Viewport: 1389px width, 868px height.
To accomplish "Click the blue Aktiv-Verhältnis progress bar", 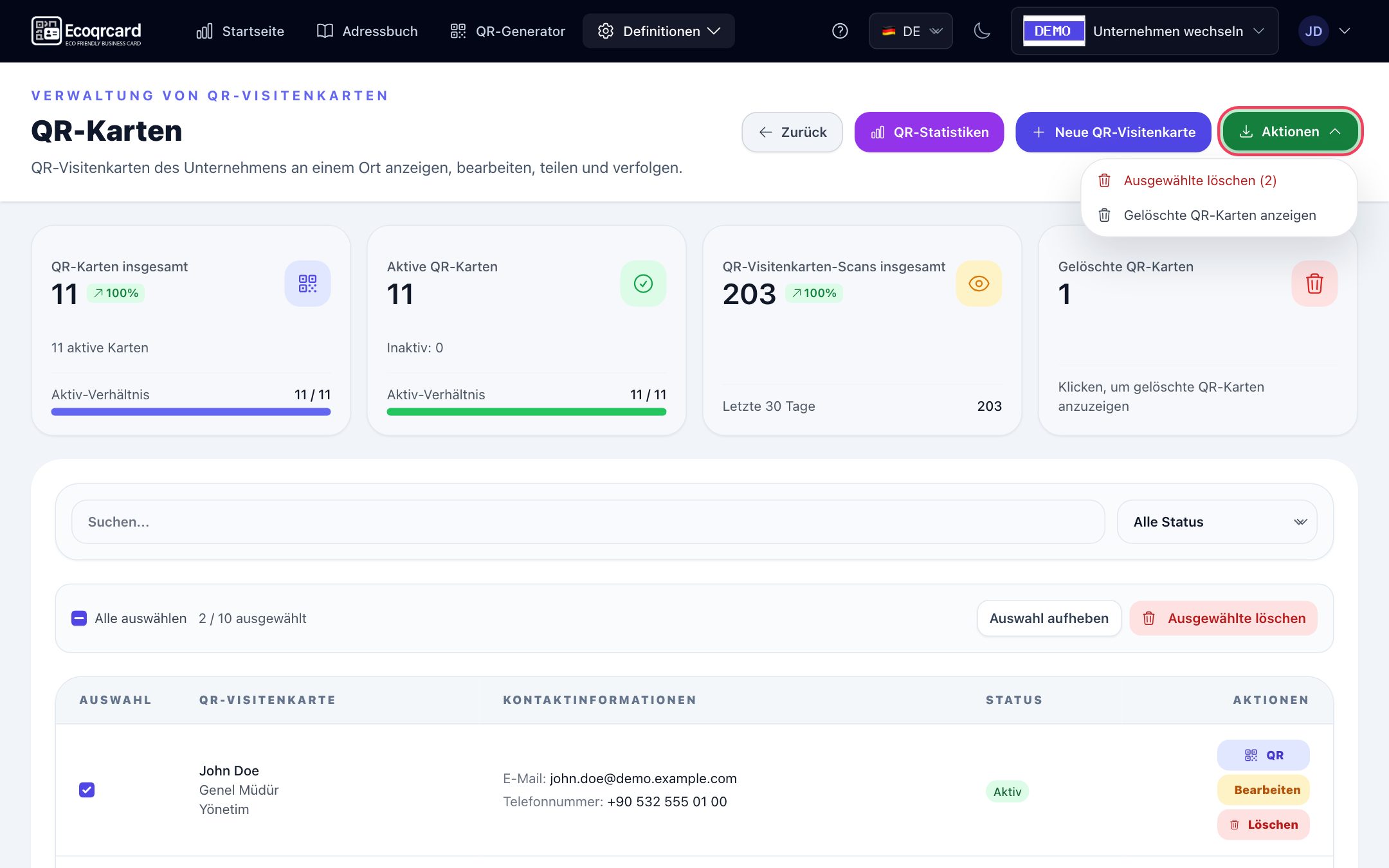I will coord(191,412).
